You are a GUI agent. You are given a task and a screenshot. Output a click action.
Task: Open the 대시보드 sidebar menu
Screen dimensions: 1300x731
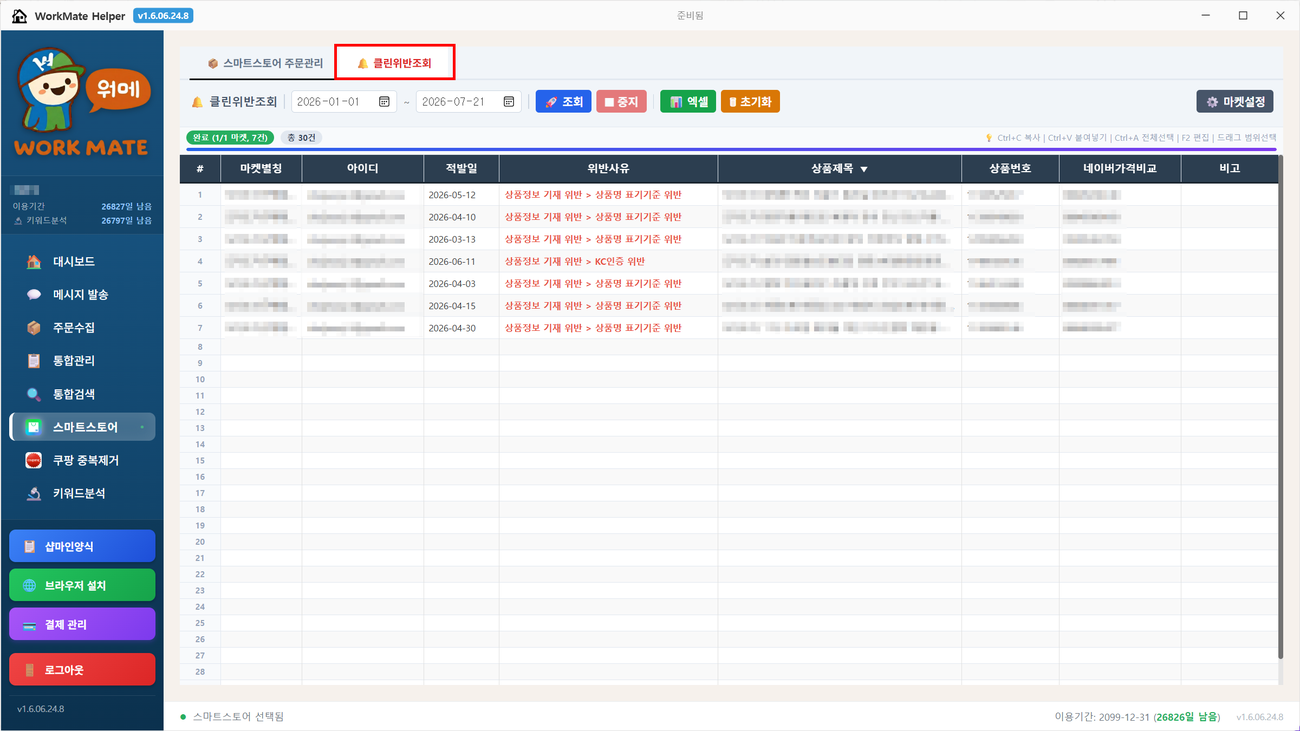pyautogui.click(x=82, y=261)
